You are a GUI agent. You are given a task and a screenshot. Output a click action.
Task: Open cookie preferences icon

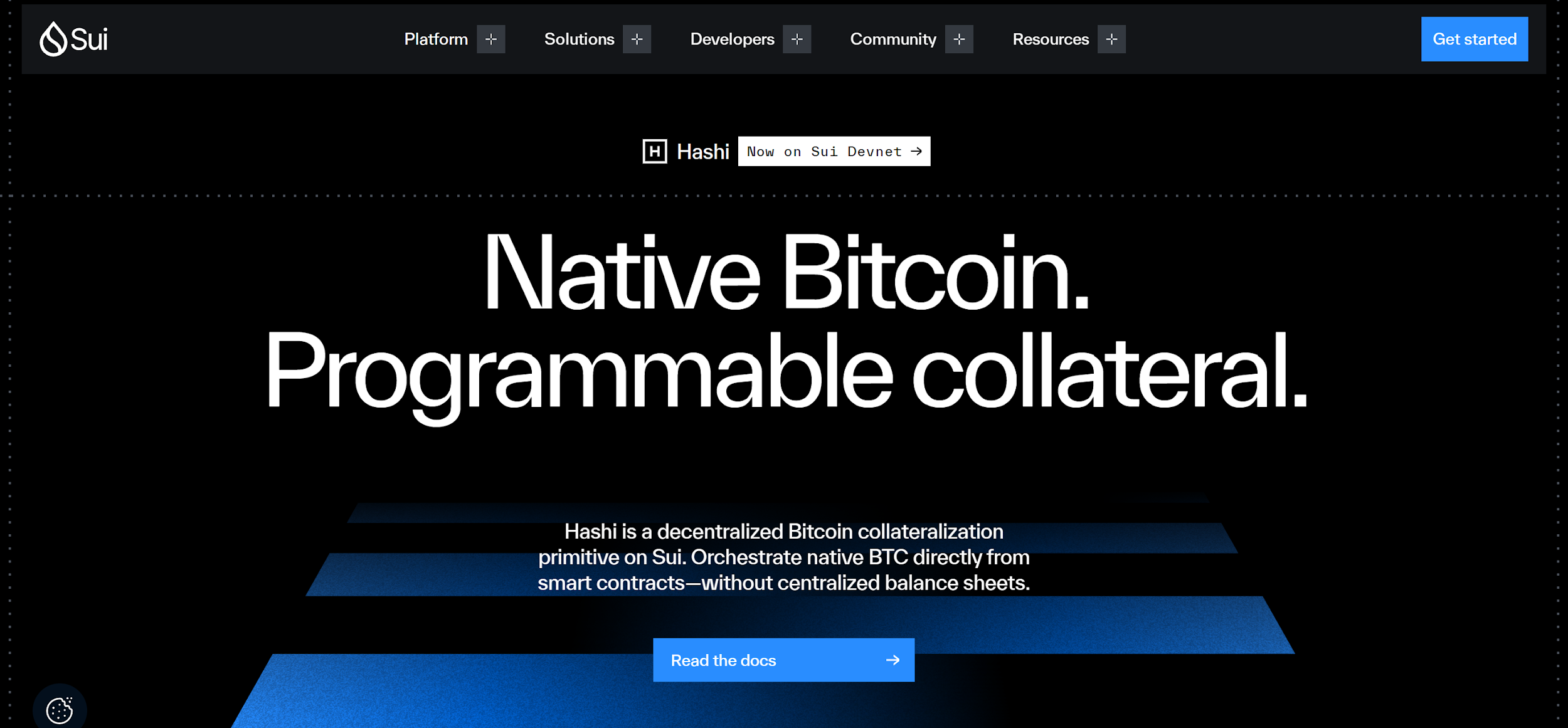(x=60, y=710)
